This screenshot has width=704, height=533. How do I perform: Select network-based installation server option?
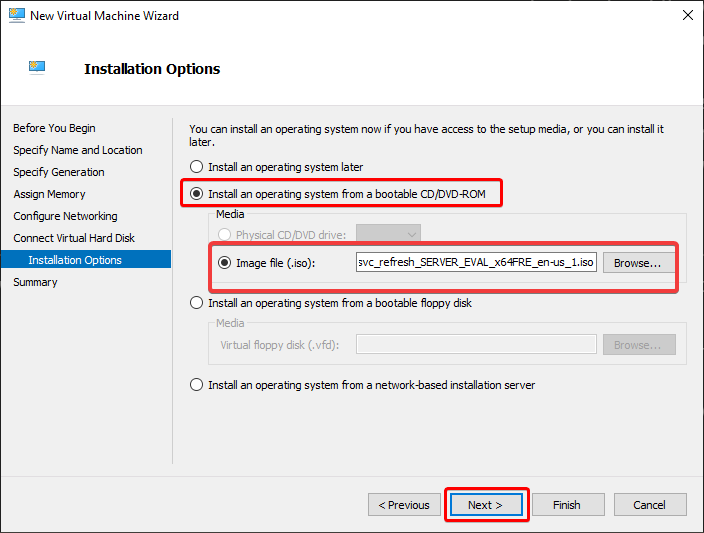tap(196, 385)
